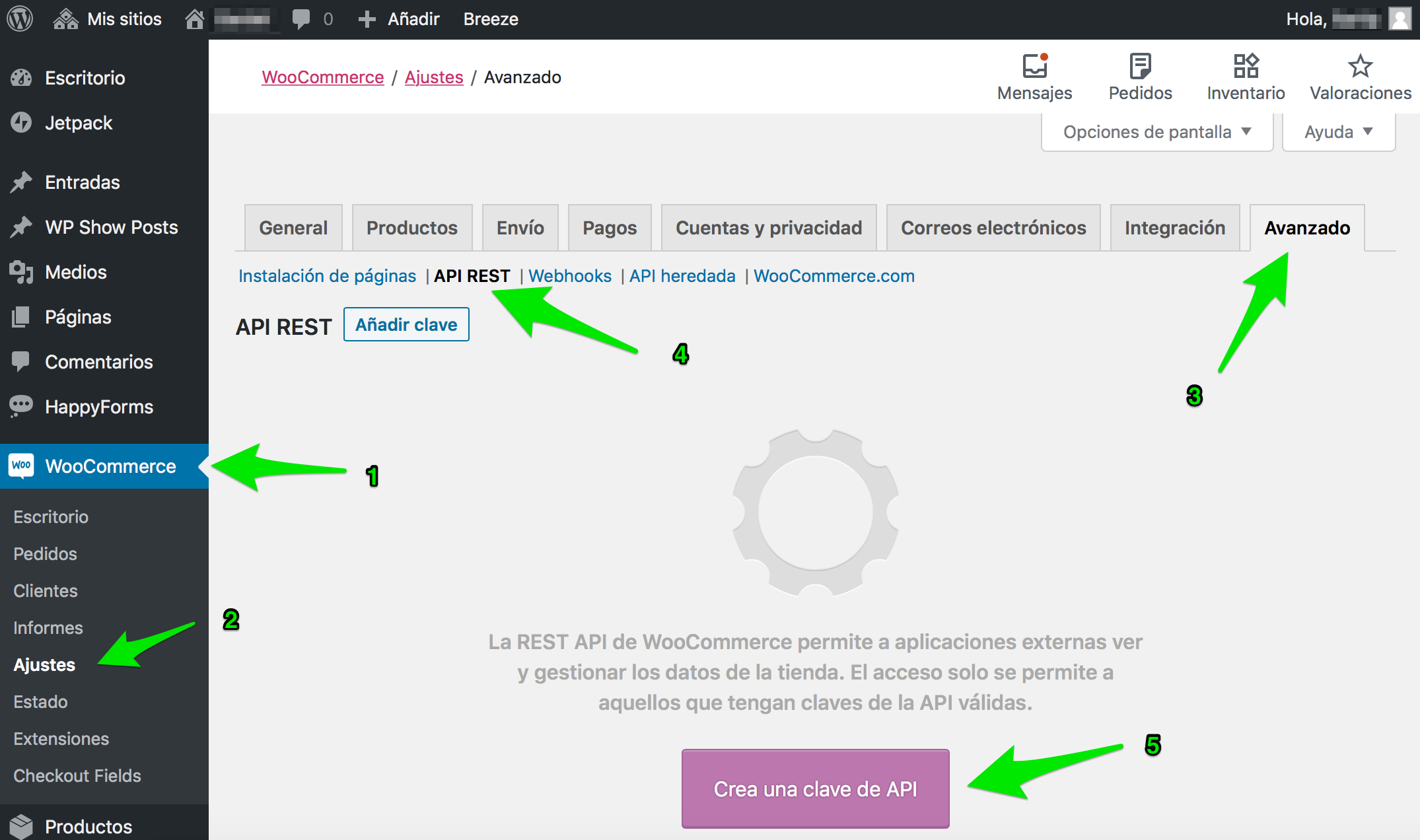Viewport: 1420px width, 840px height.
Task: Open Inventario activity panel icon
Action: point(1246,66)
